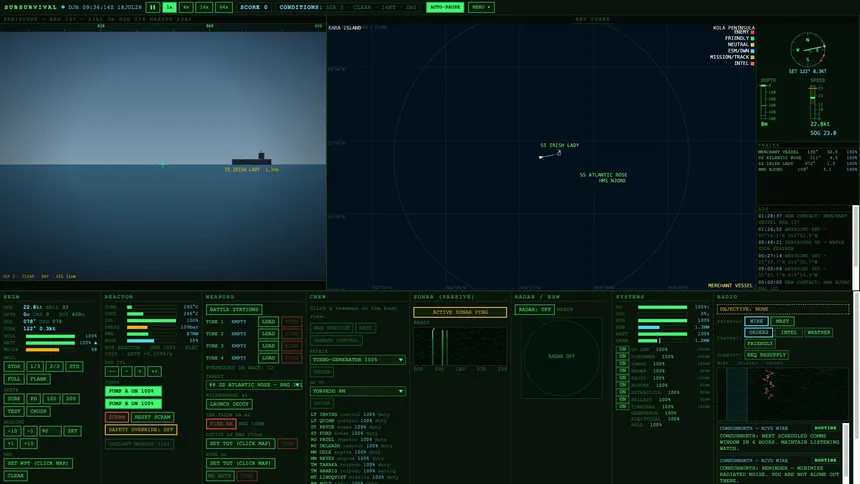Decrease heading by 10 degrees
The height and width of the screenshot is (484, 860).
click(x=12, y=431)
